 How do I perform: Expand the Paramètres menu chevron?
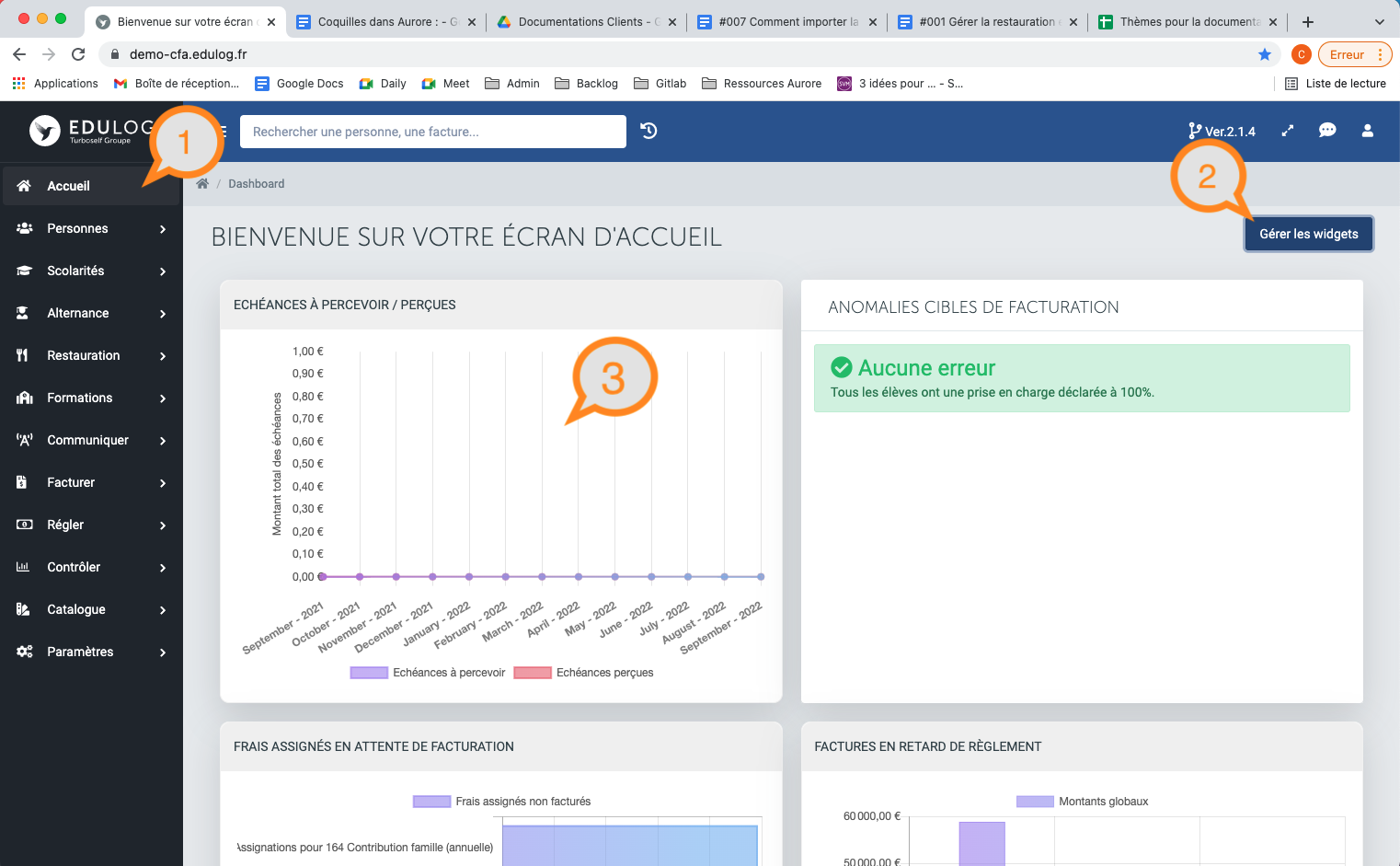[163, 652]
